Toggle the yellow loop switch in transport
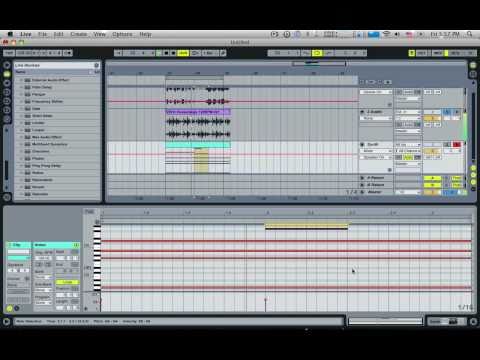The height and width of the screenshot is (360, 480). tap(317, 53)
